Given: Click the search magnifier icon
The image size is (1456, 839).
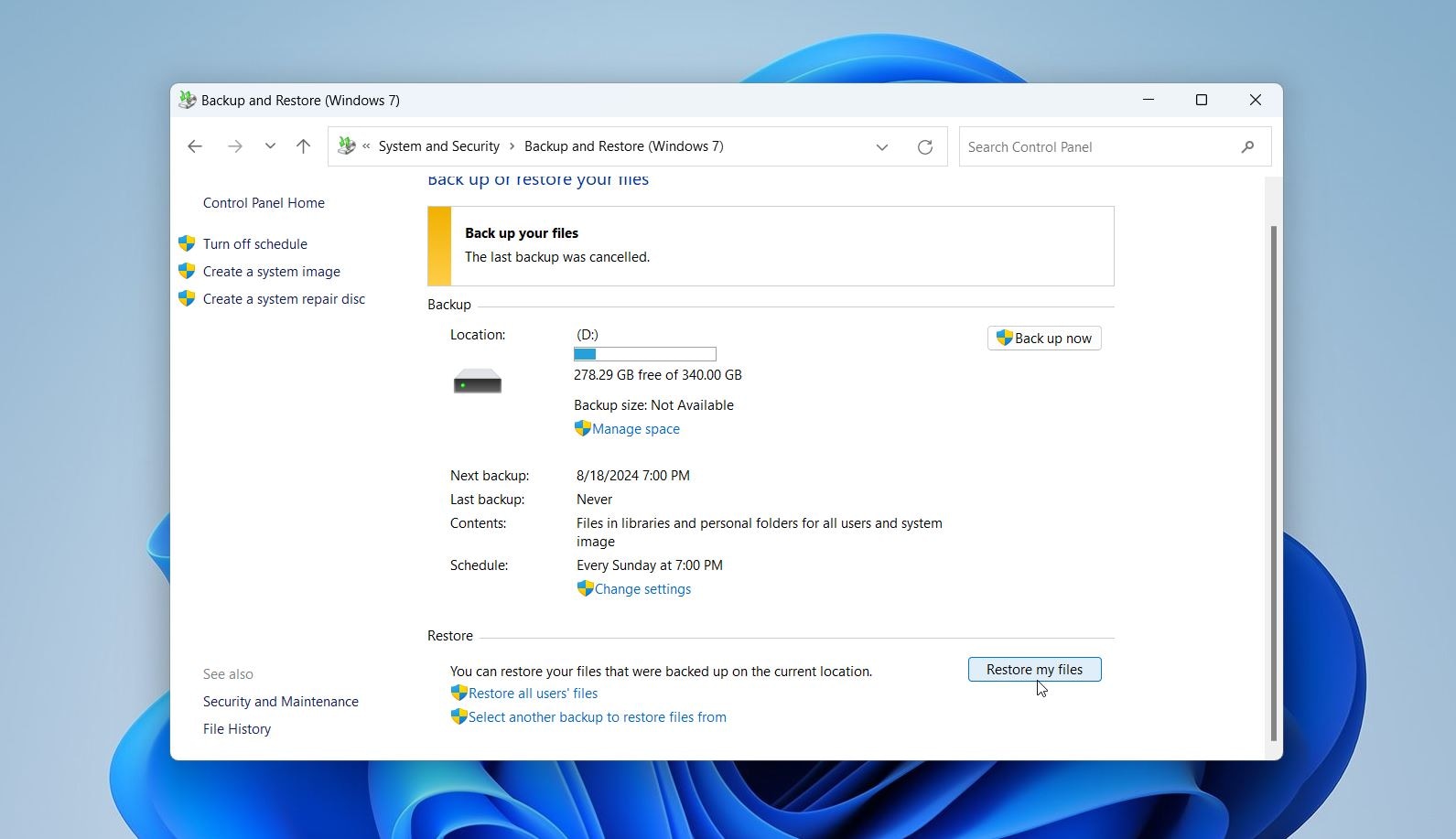Looking at the screenshot, I should (1247, 146).
